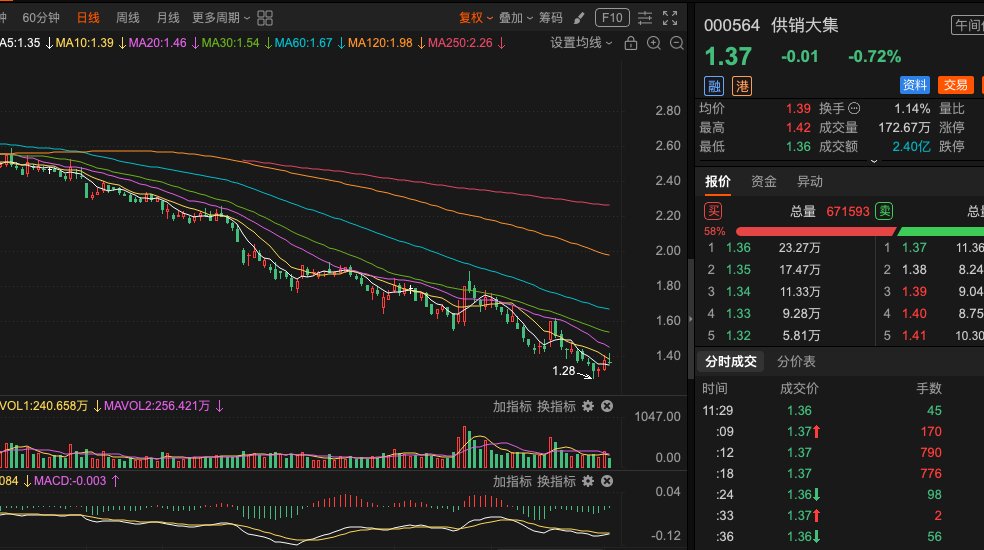The image size is (984, 550).
Task: Lock the chart with padlock icon
Action: pos(631,43)
